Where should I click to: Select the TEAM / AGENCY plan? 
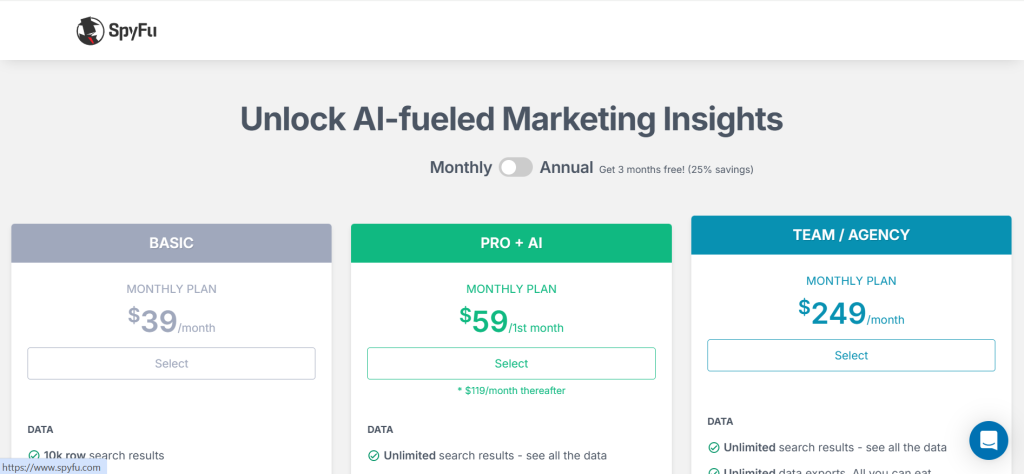(851, 355)
